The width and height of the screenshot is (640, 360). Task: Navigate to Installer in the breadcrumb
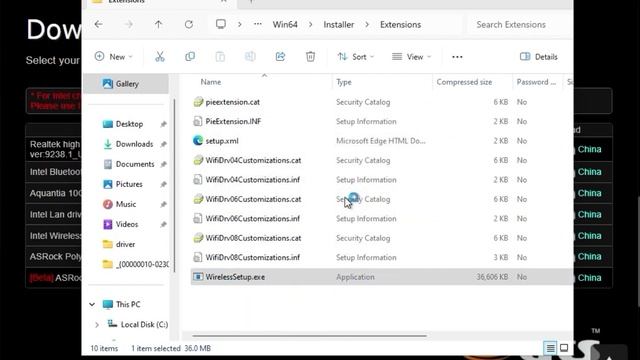point(339,24)
